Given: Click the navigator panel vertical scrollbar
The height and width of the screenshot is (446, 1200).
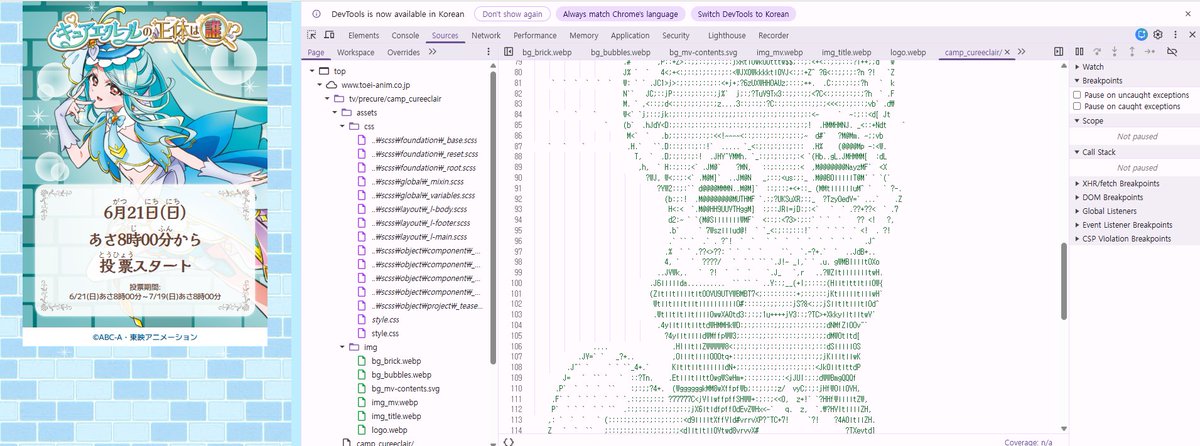Looking at the screenshot, I should click(494, 220).
